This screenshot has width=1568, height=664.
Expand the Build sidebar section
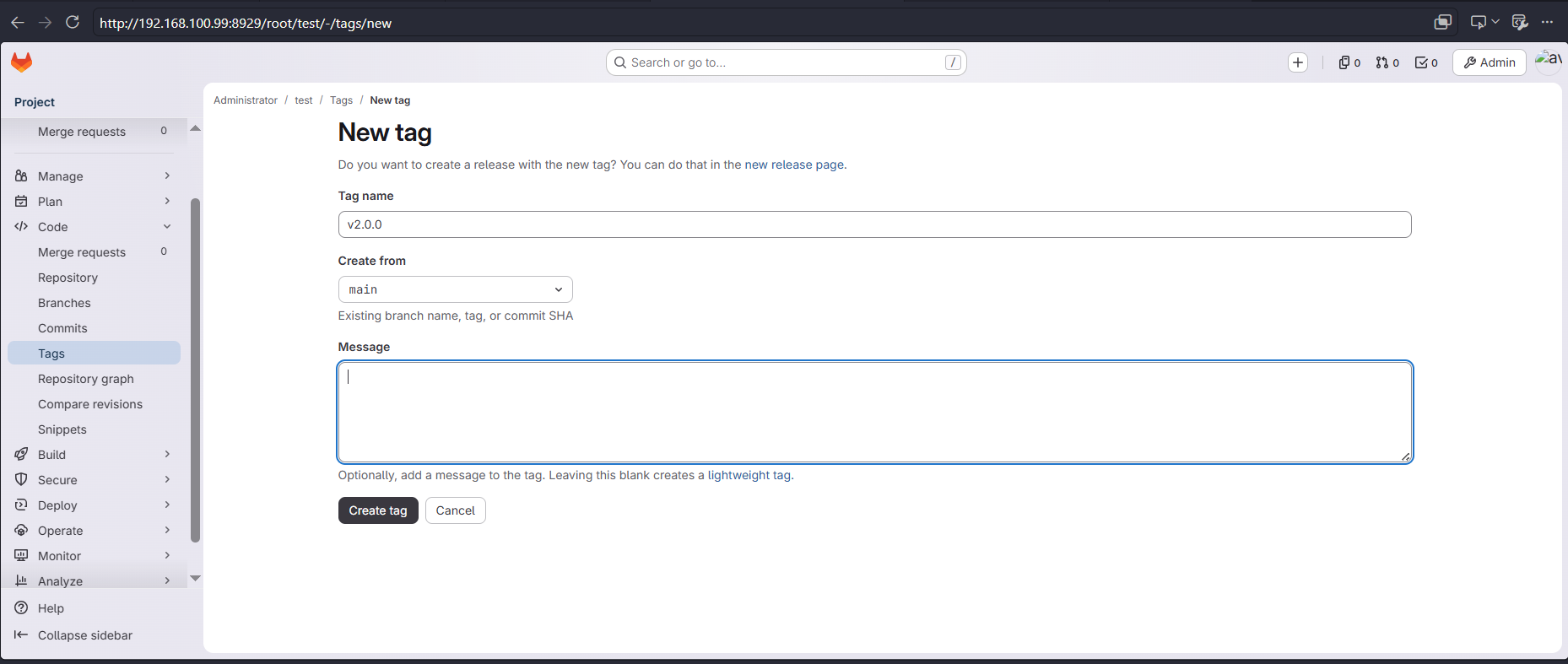(x=95, y=455)
